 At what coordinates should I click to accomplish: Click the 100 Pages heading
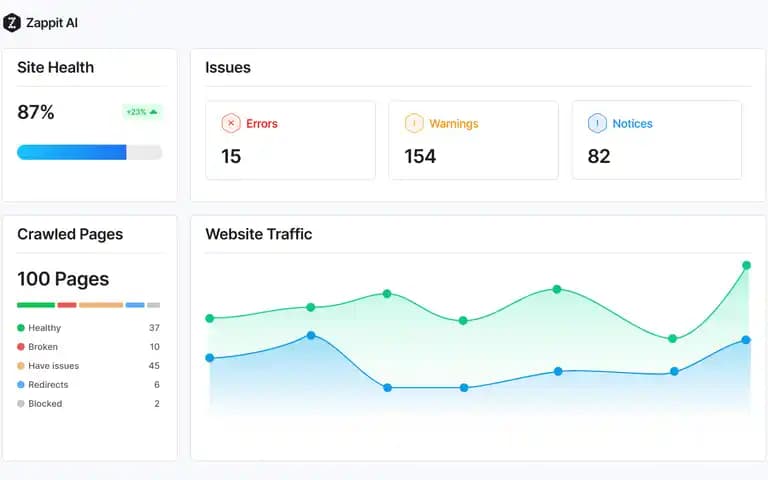pyautogui.click(x=63, y=279)
